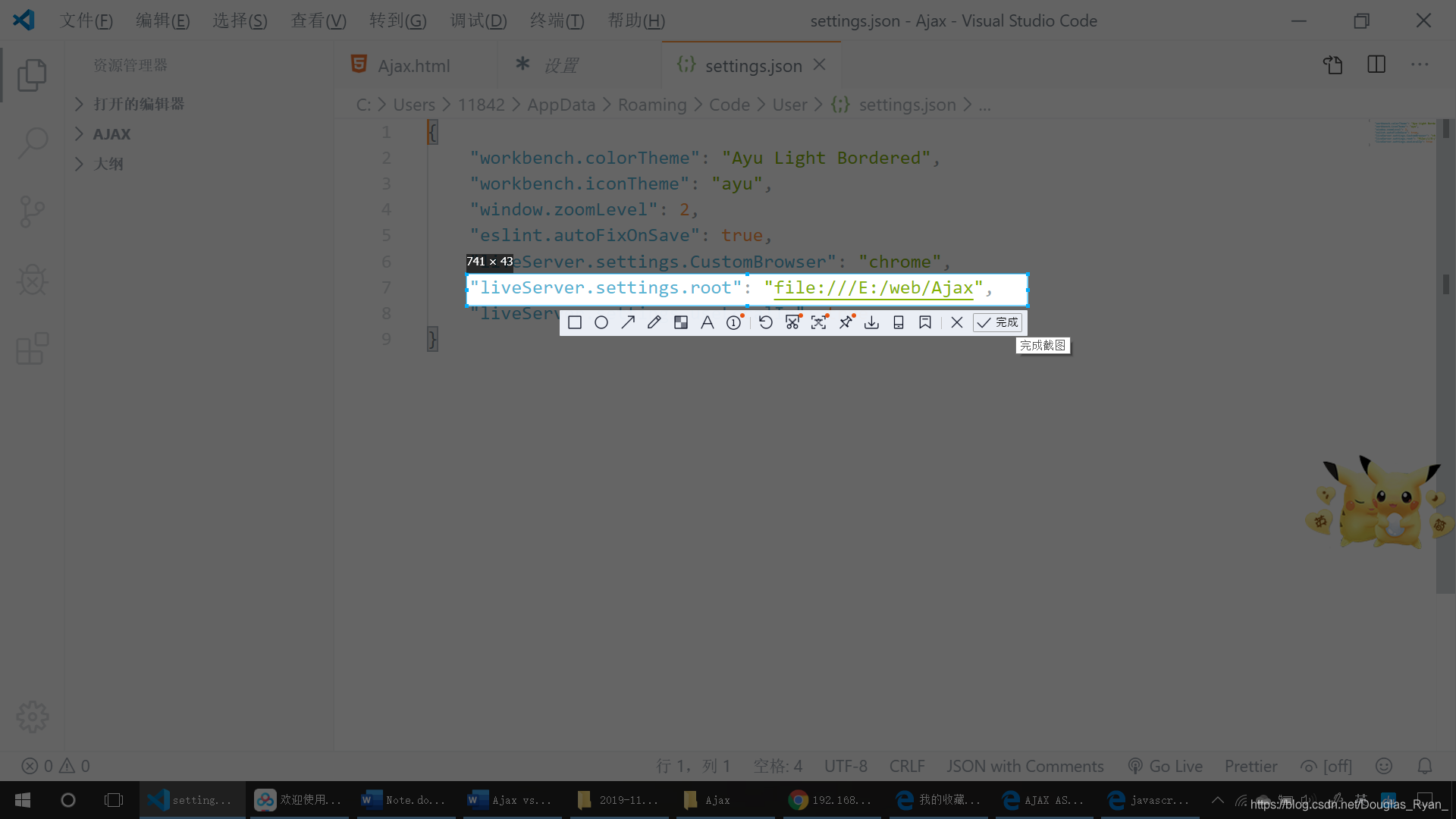The width and height of the screenshot is (1456, 819).
Task: Click the editor minimap
Action: click(1402, 133)
